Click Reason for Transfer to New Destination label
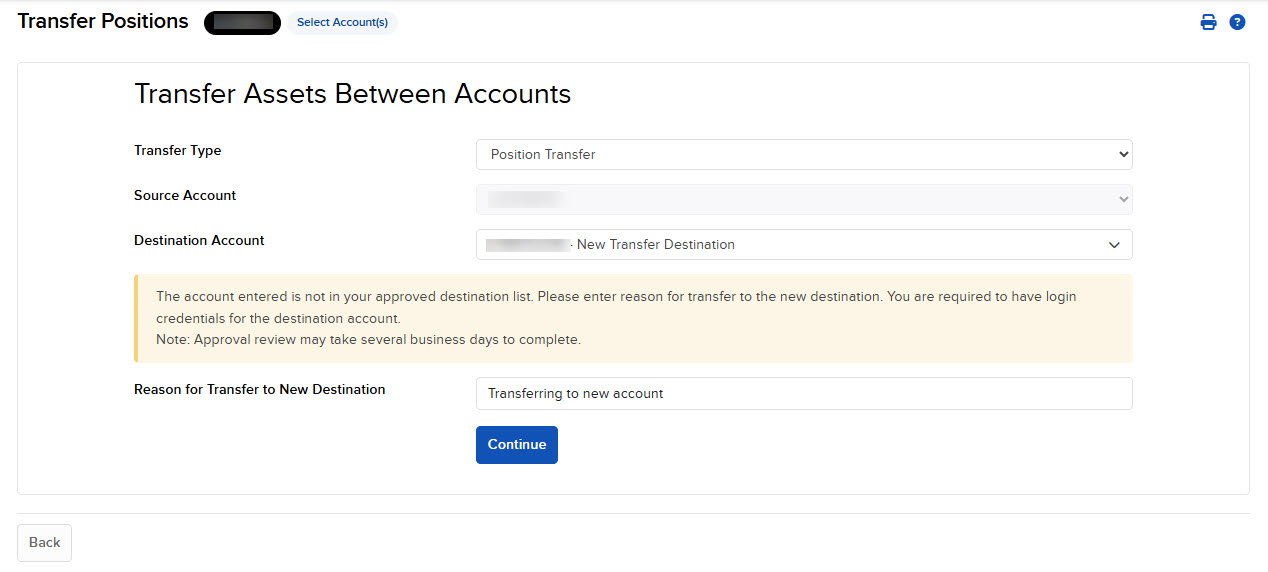This screenshot has width=1268, height=572. pyautogui.click(x=259, y=390)
